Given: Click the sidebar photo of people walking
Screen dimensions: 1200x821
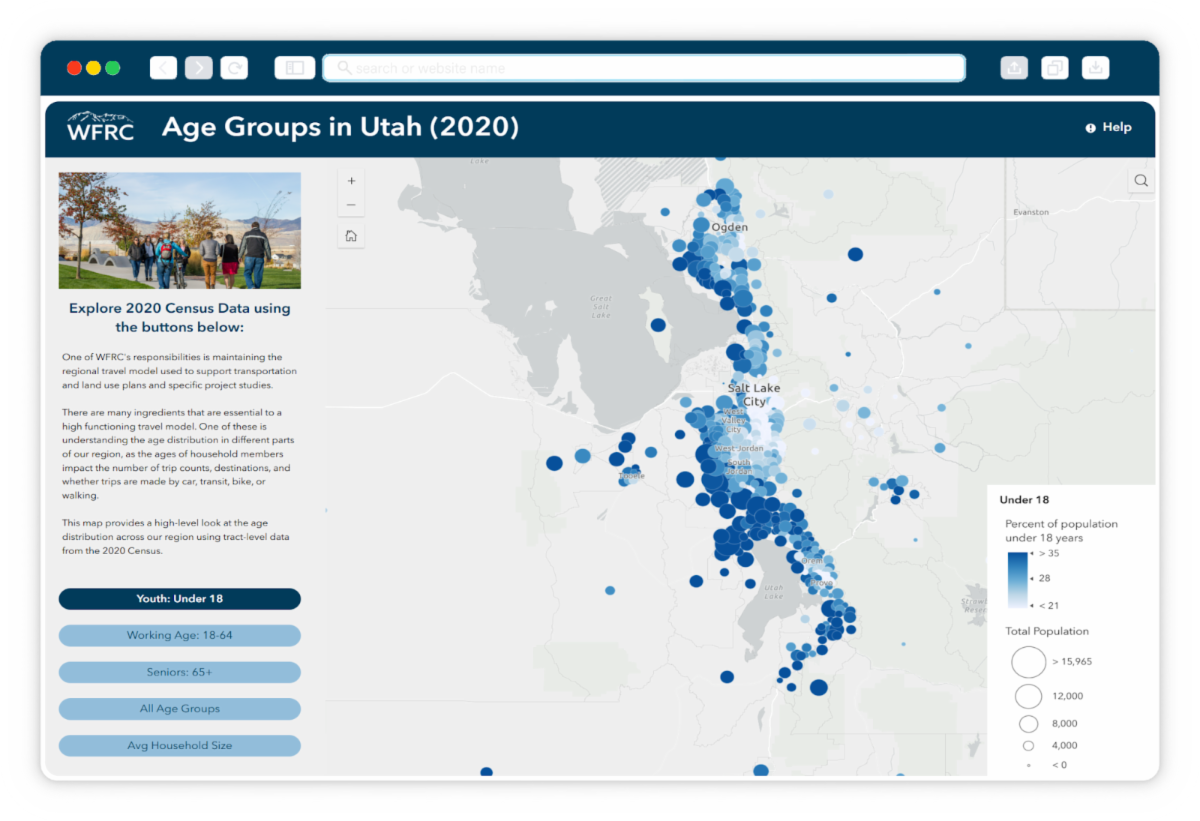Looking at the screenshot, I should tap(180, 231).
